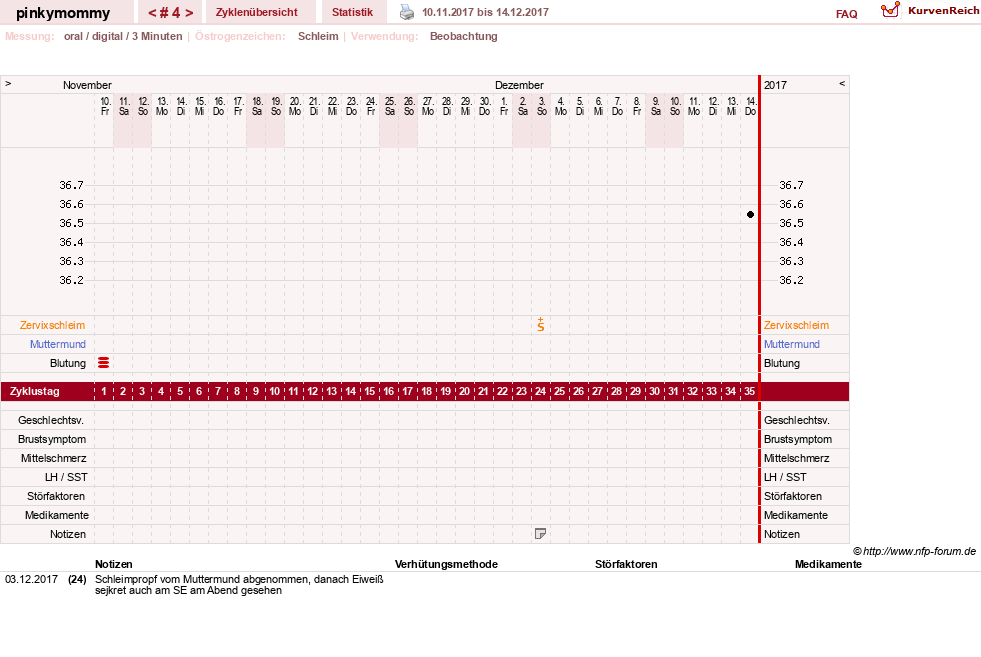Open the KurvenReich logo link

[930, 11]
